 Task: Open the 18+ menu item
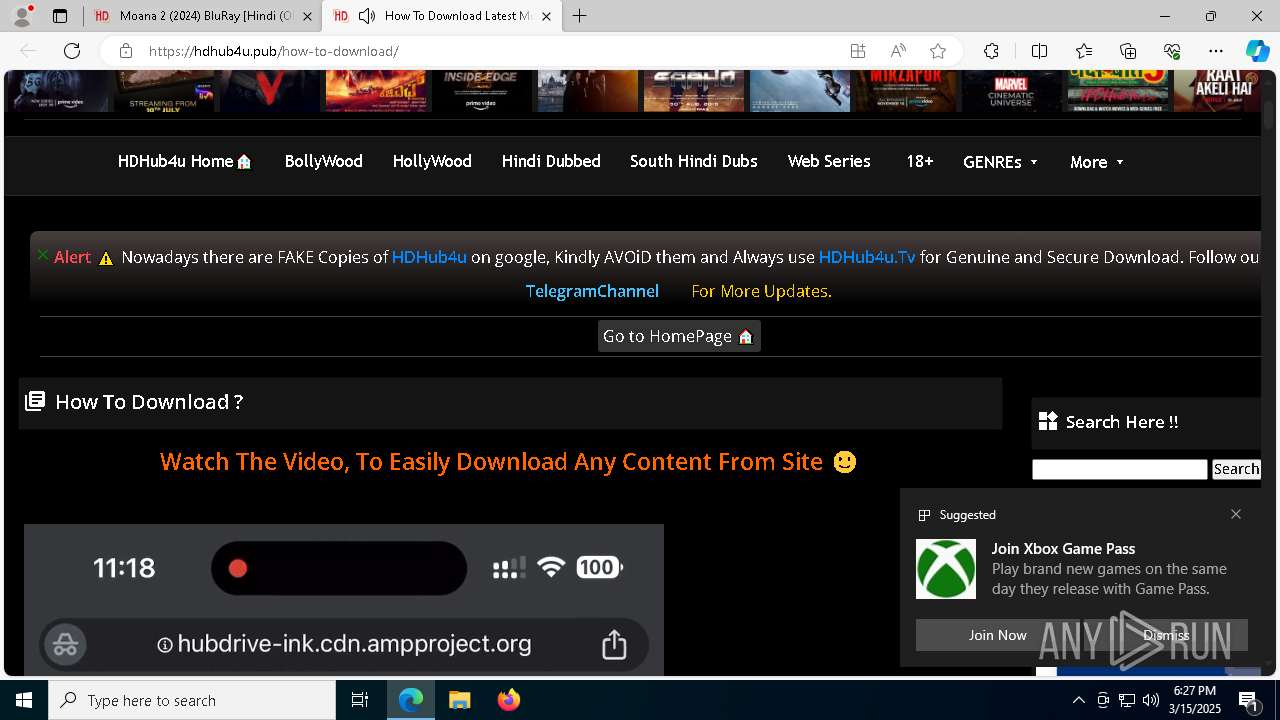coord(919,161)
